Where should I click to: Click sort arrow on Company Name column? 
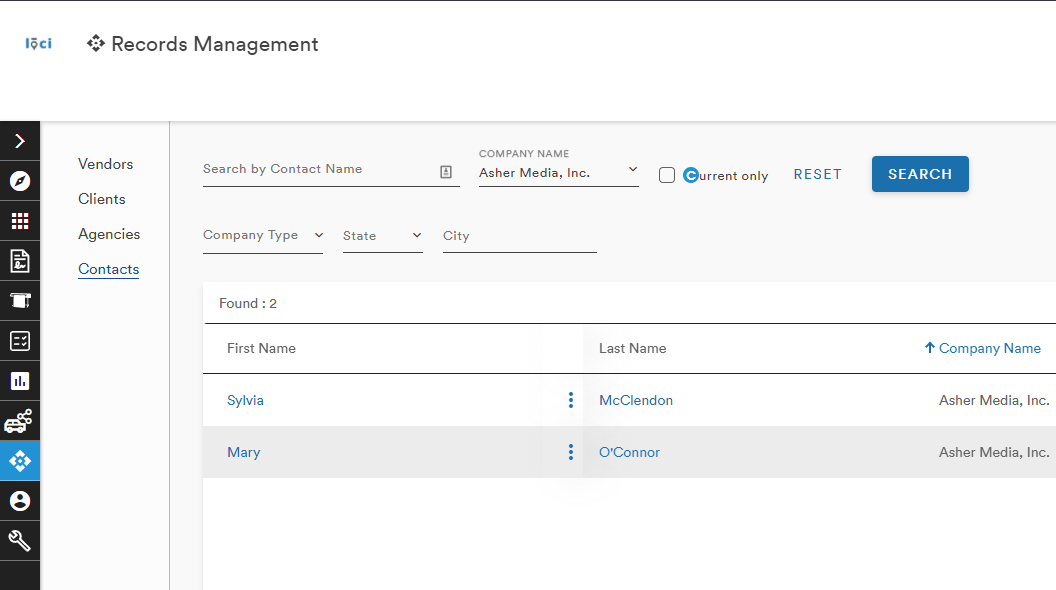(929, 348)
